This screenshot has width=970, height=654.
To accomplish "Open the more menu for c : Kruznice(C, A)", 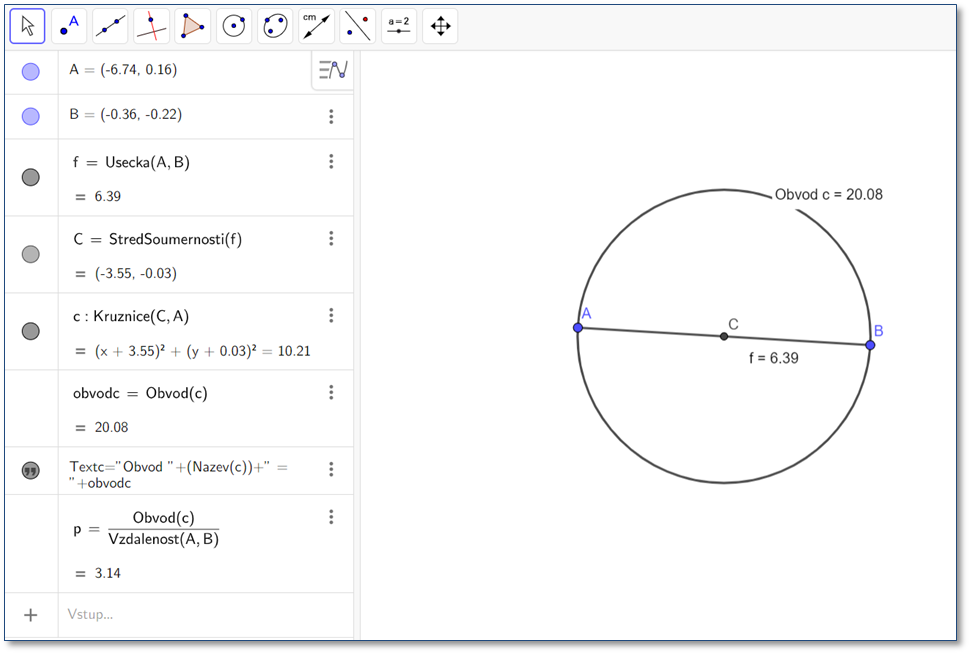I will [x=332, y=316].
